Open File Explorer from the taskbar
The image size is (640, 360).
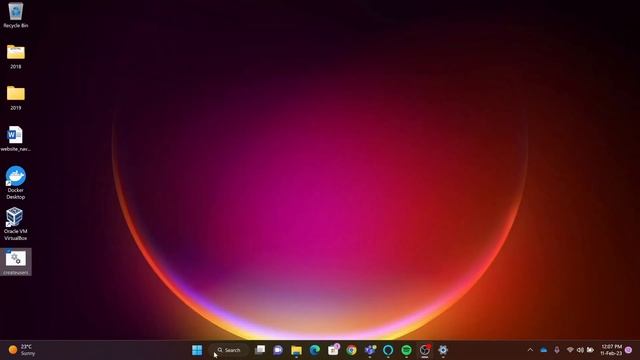pos(296,350)
